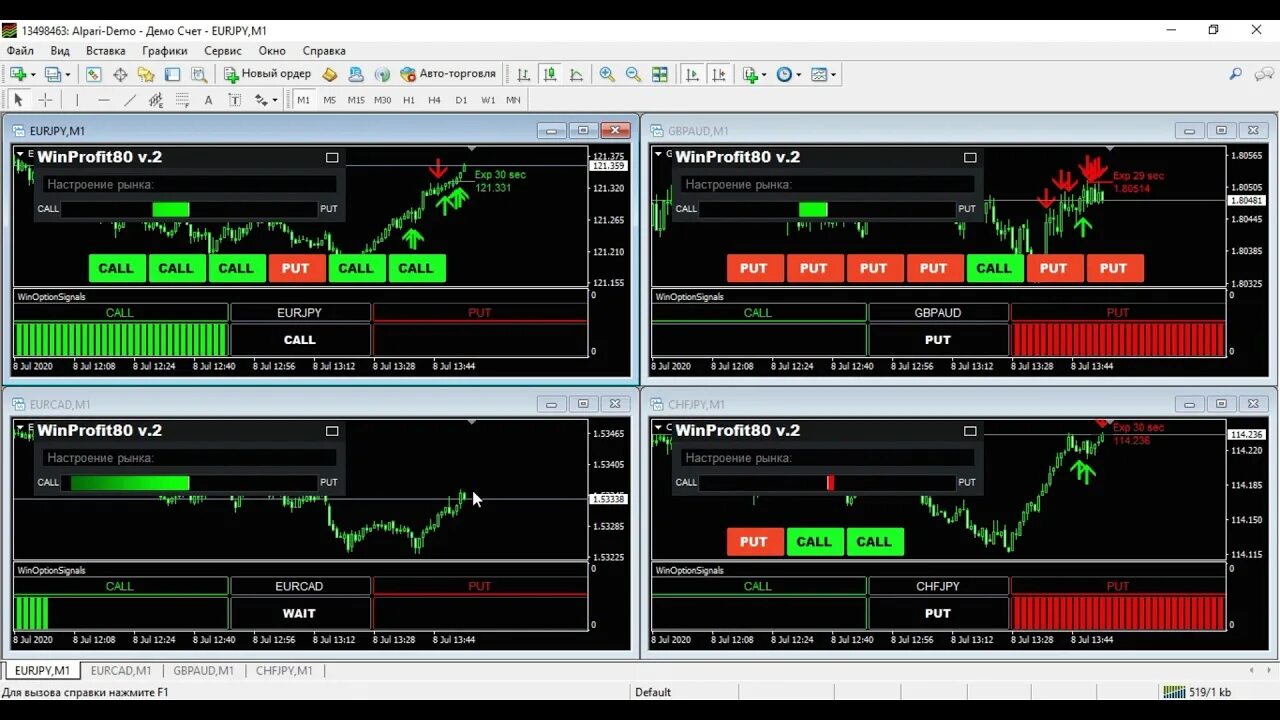
Task: Expand the templates dropdown arrow
Action: click(833, 75)
